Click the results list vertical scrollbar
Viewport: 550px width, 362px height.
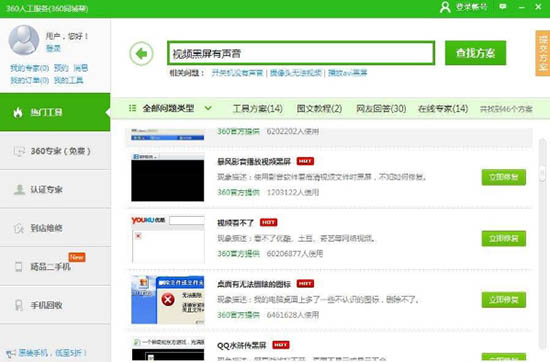pos(542,244)
